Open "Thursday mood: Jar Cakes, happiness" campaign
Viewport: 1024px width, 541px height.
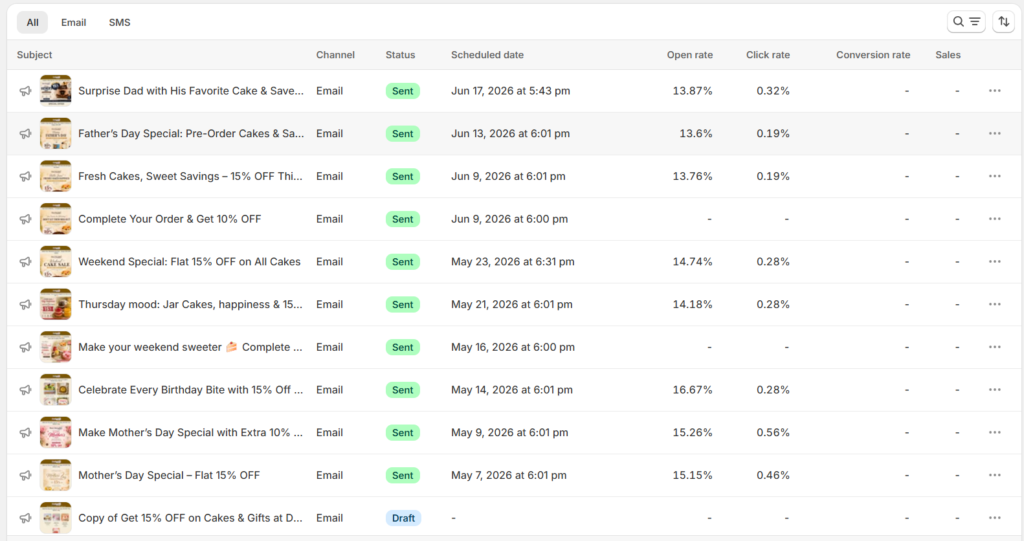(x=190, y=304)
